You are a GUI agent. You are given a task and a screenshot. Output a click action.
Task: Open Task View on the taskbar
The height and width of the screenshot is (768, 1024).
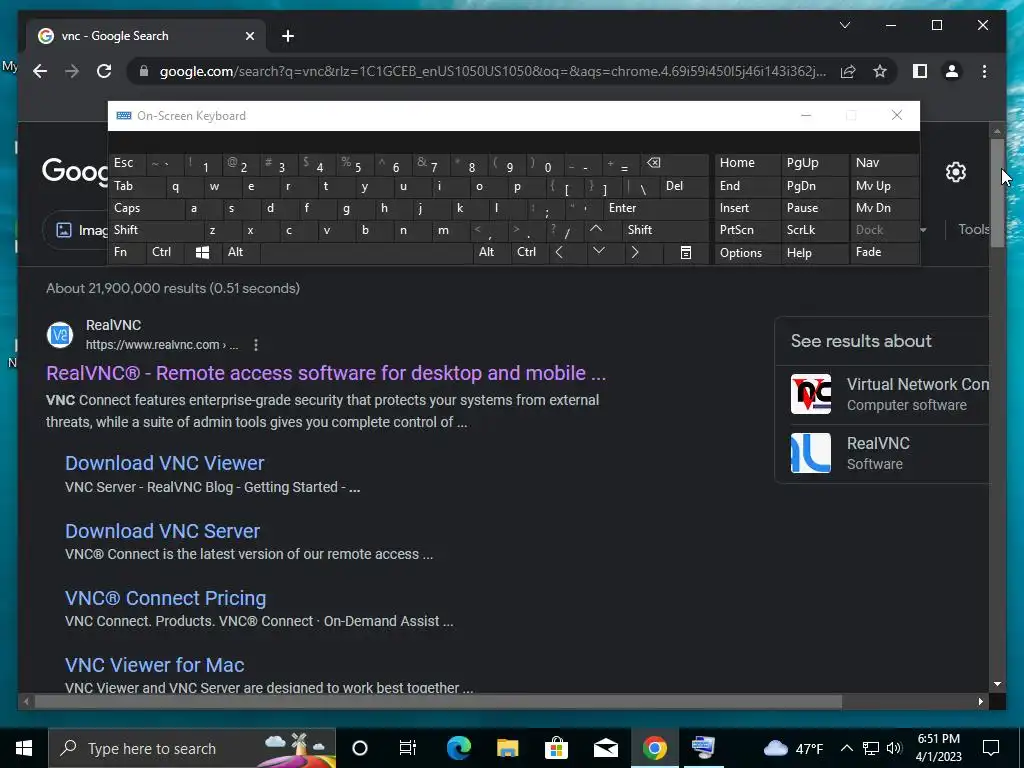click(x=408, y=748)
